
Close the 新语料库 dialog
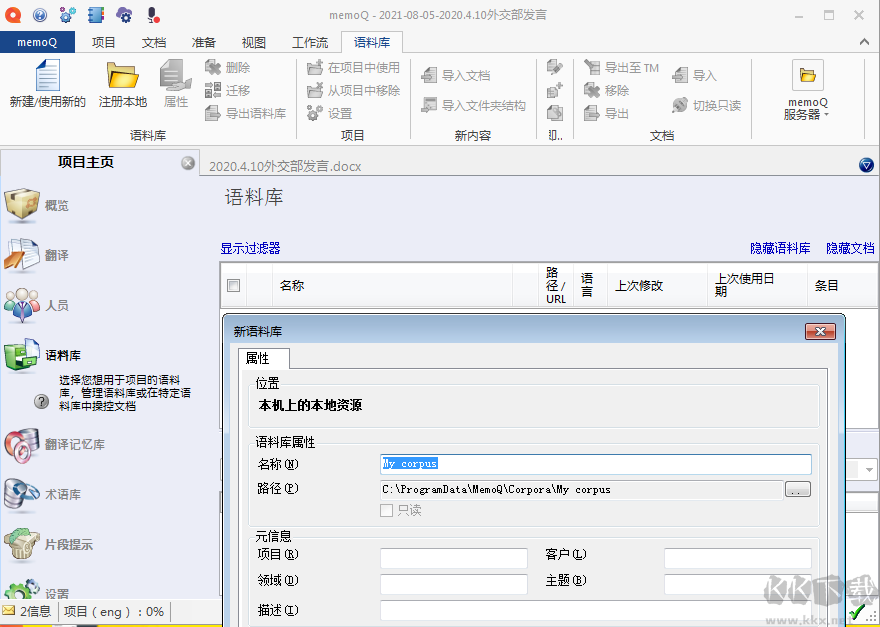pyautogui.click(x=820, y=331)
